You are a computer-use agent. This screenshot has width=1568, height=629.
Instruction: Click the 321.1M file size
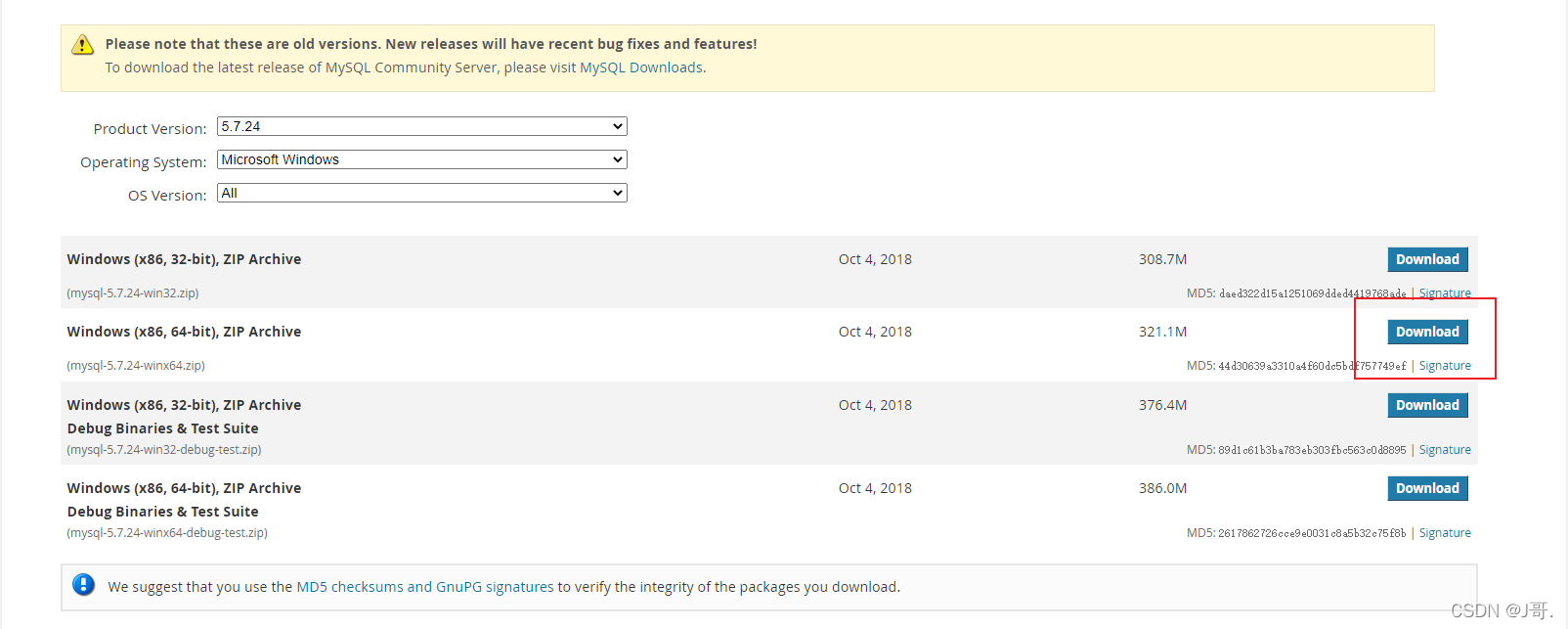click(1162, 332)
